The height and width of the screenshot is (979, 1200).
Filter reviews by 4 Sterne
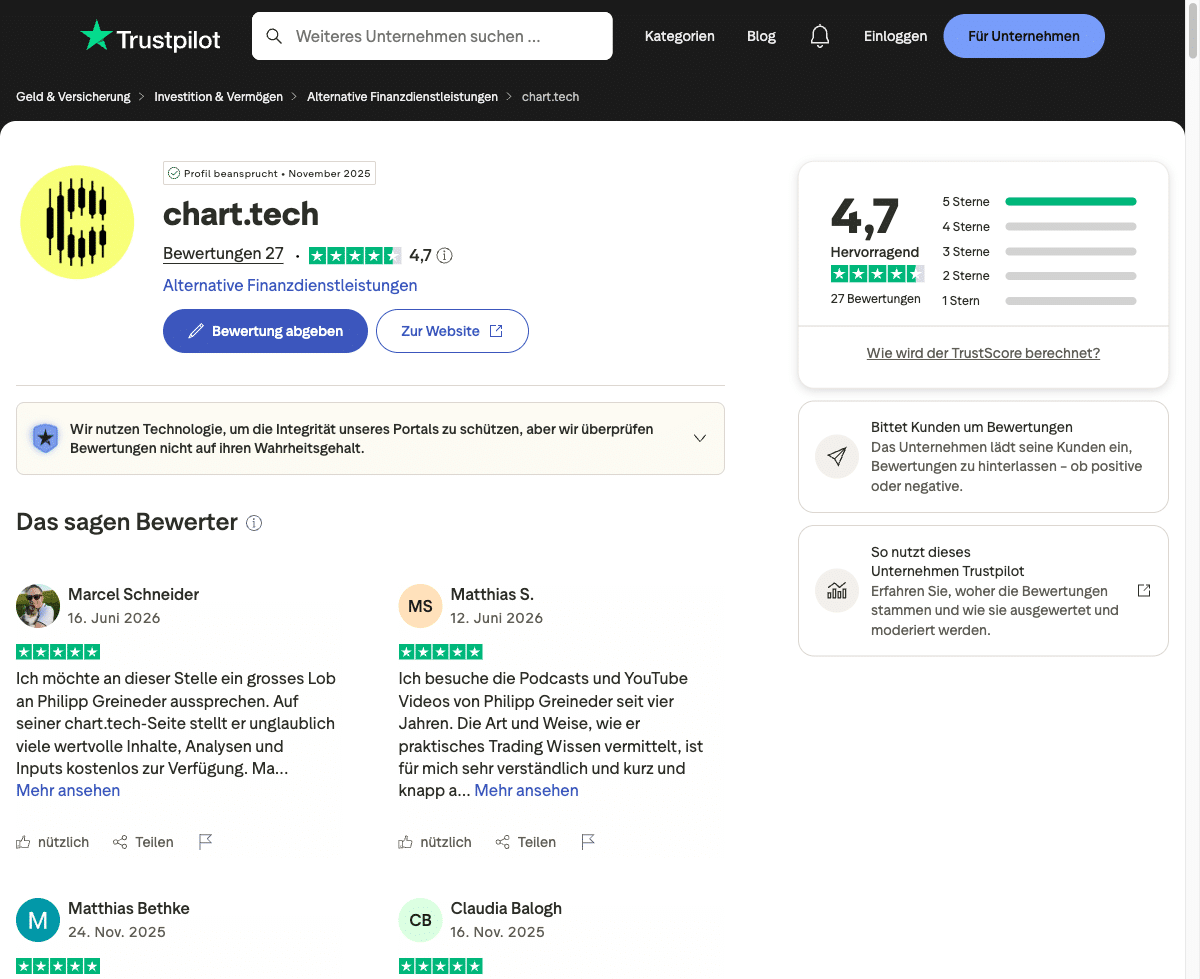click(1039, 227)
